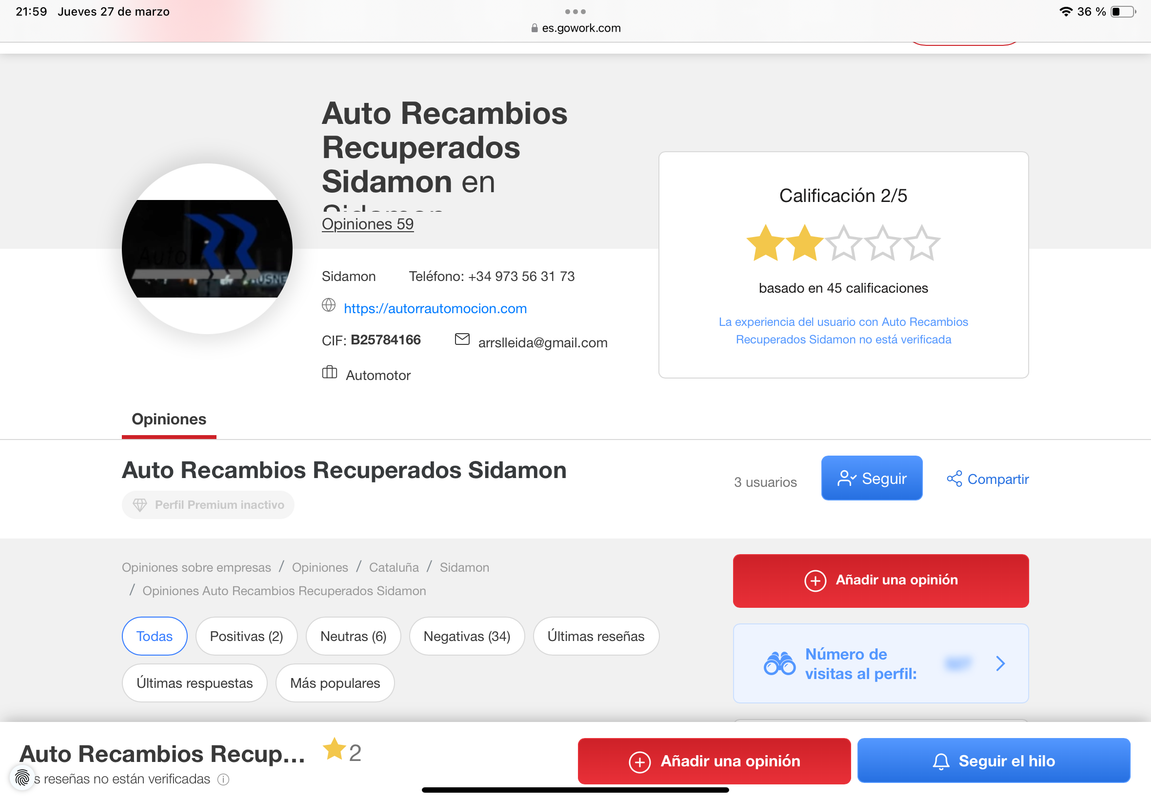
Task: Open the Sidamon breadcrumb link
Action: click(464, 567)
